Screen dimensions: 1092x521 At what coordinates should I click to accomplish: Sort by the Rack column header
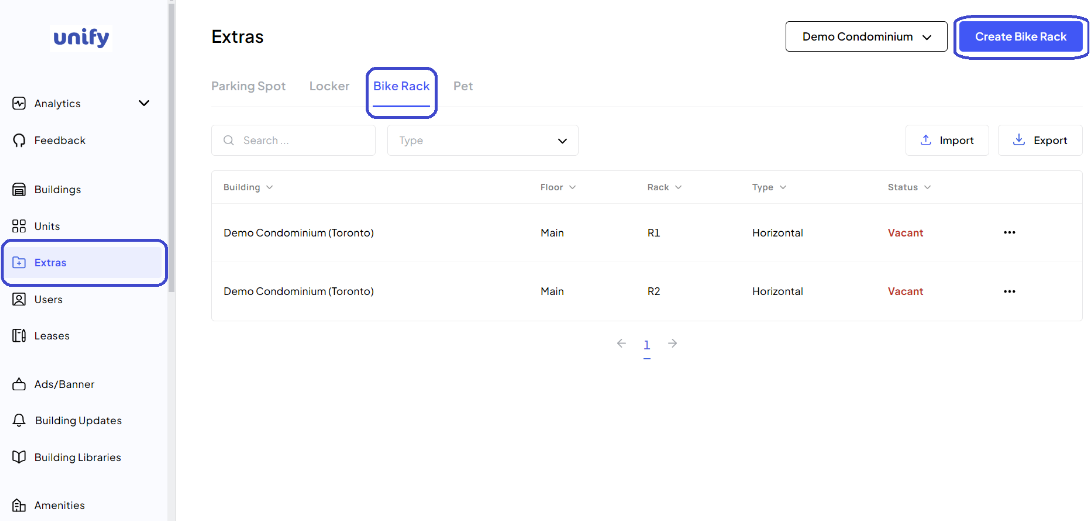[664, 187]
